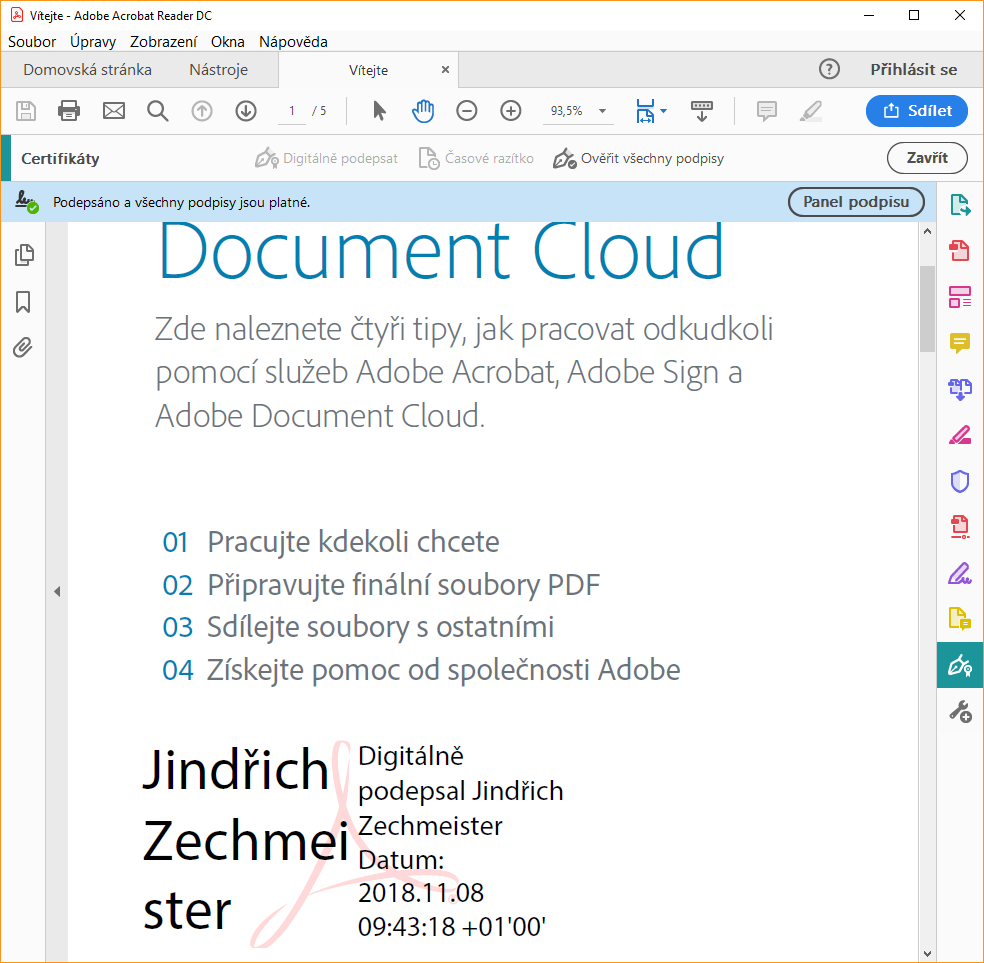
Task: Add a sticky note comment
Action: coord(766,111)
